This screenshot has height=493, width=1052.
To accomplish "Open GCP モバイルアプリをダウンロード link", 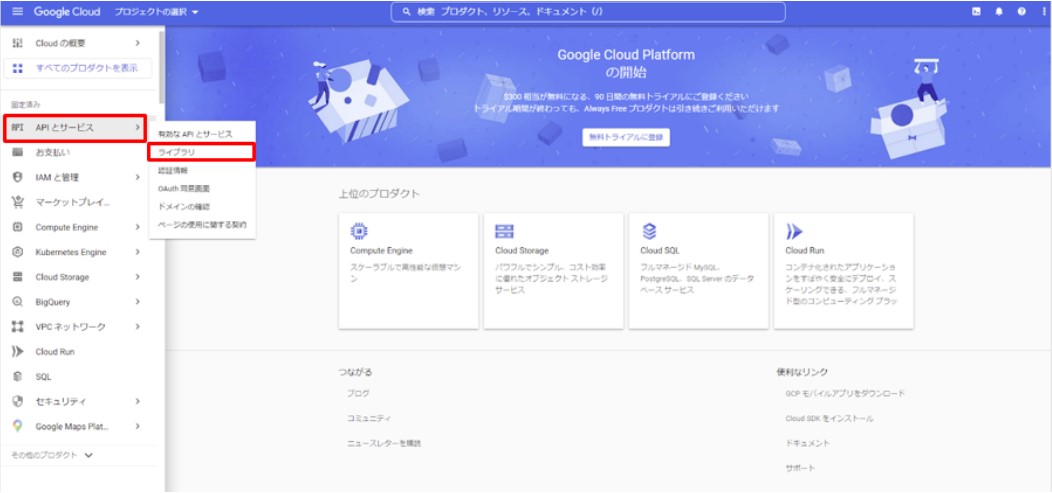I will [845, 393].
